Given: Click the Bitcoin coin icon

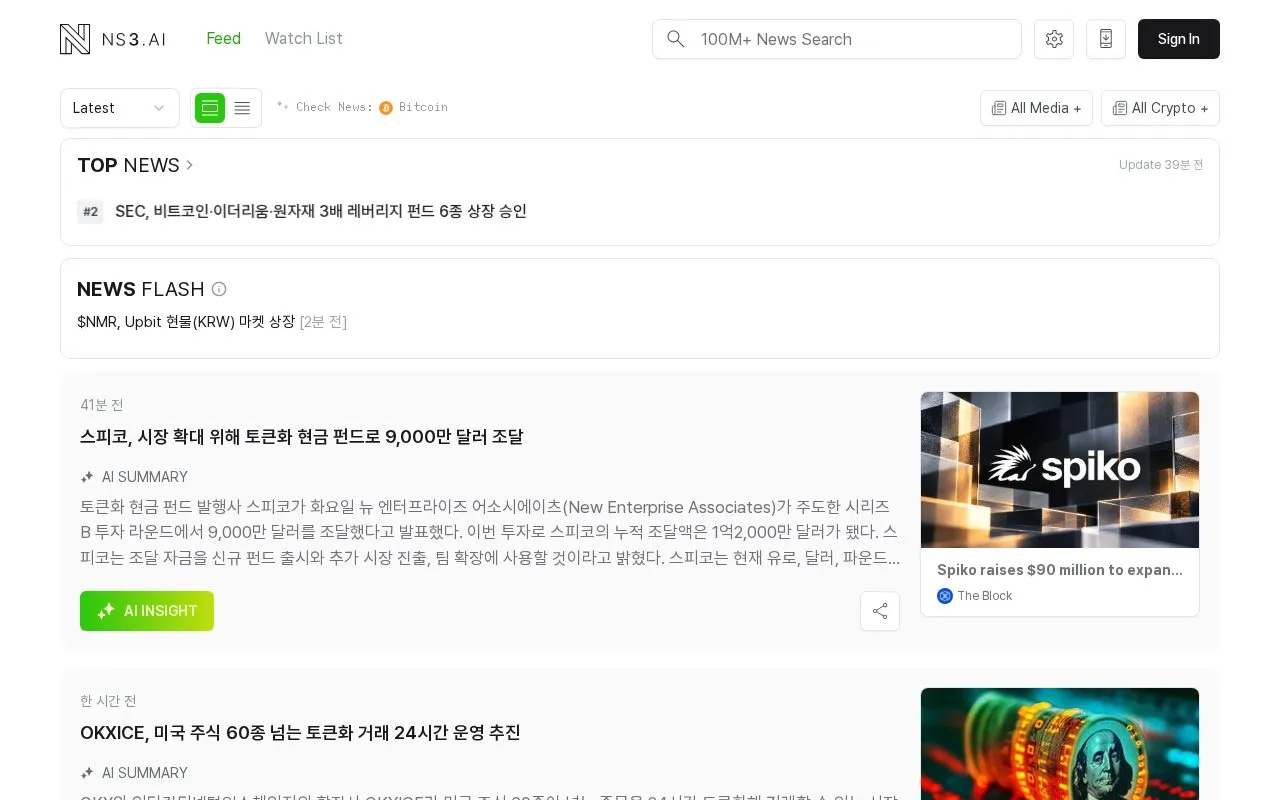Looking at the screenshot, I should [386, 108].
